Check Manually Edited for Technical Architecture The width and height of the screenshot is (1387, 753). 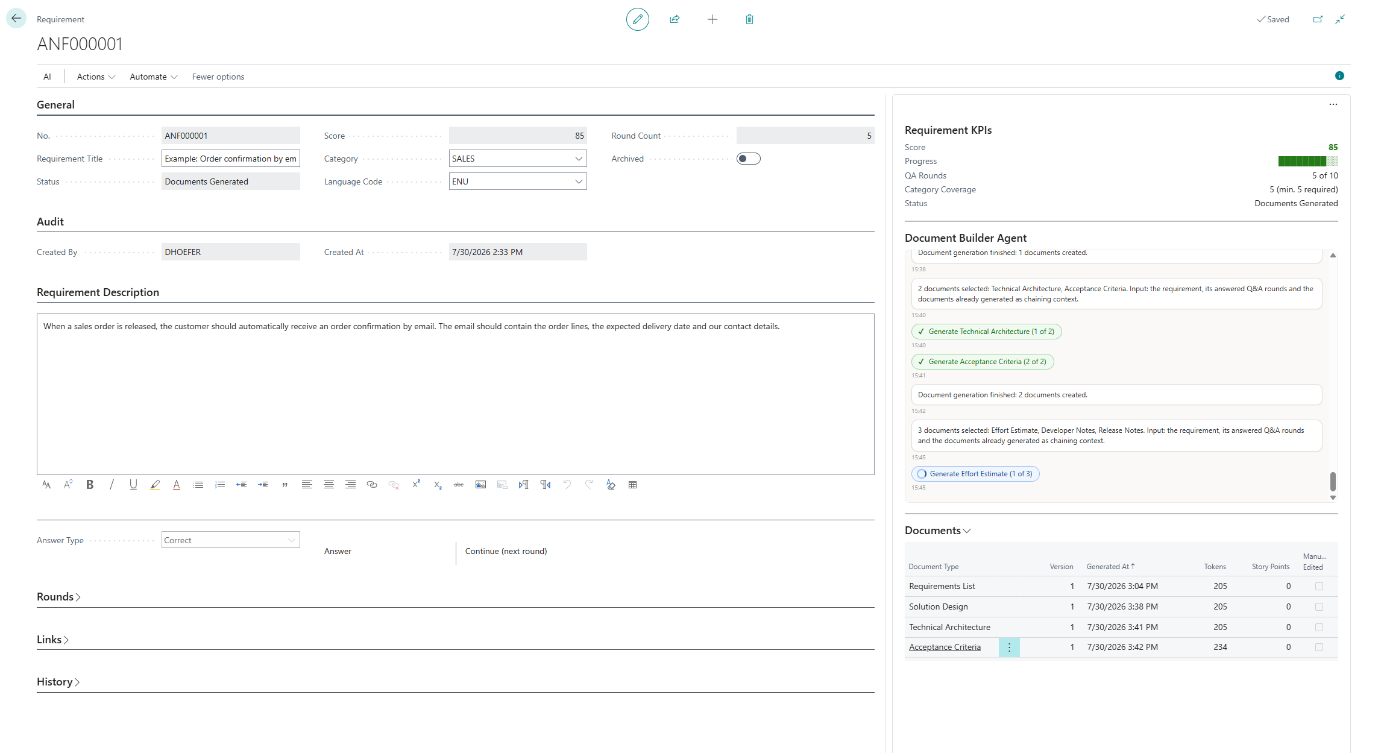pyautogui.click(x=1319, y=627)
